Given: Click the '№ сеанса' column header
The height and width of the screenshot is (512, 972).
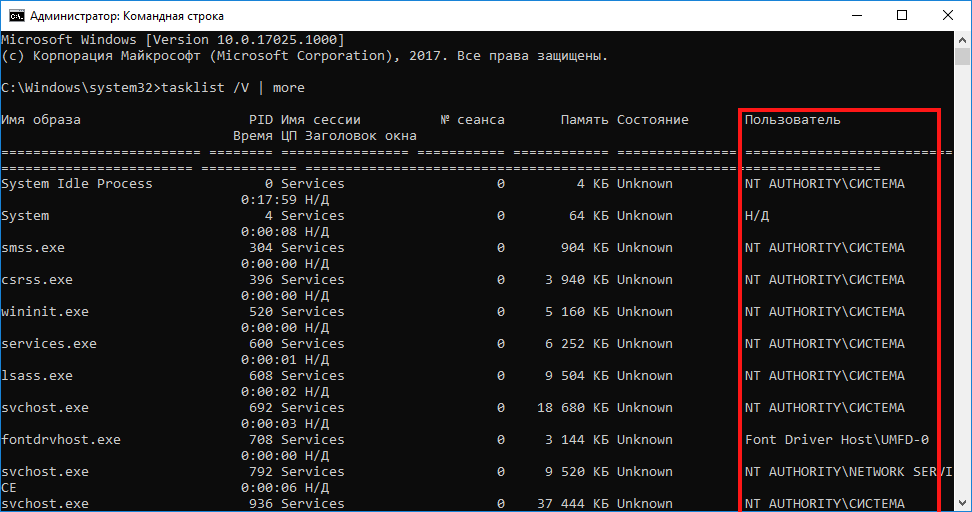Looking at the screenshot, I should [472, 120].
